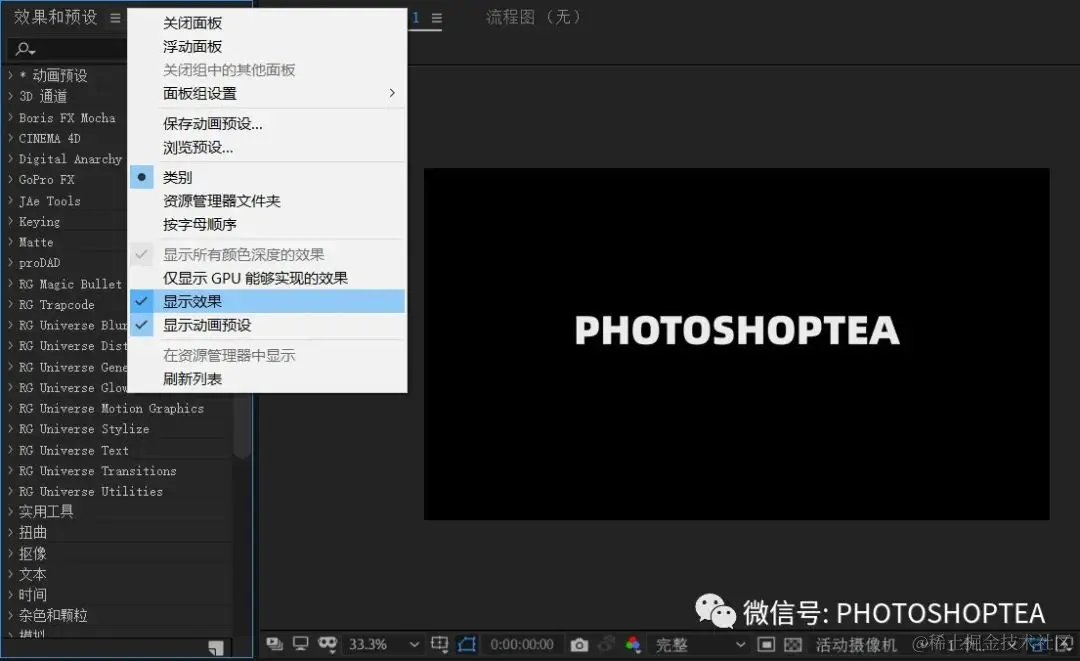Click the effects search input field

69,49
